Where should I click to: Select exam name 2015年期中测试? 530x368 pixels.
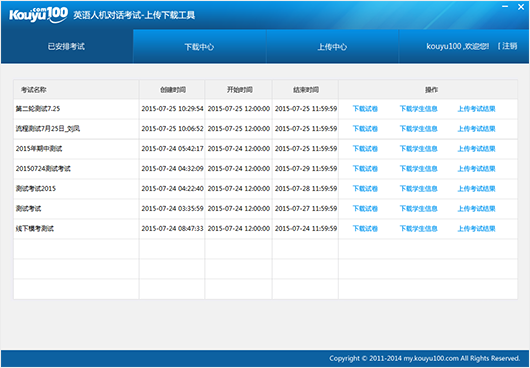(x=39, y=149)
